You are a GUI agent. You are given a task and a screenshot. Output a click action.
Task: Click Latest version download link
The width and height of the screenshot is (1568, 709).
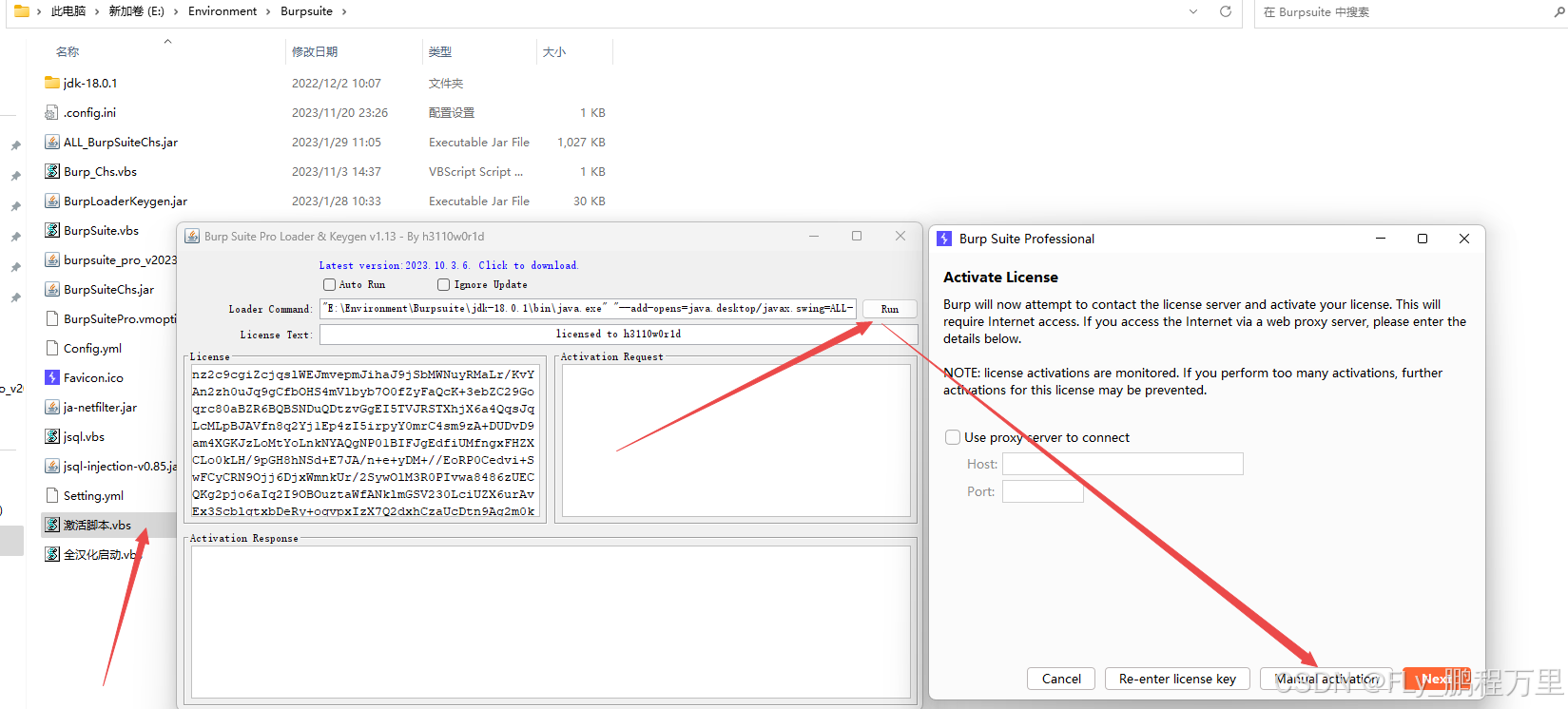[448, 265]
